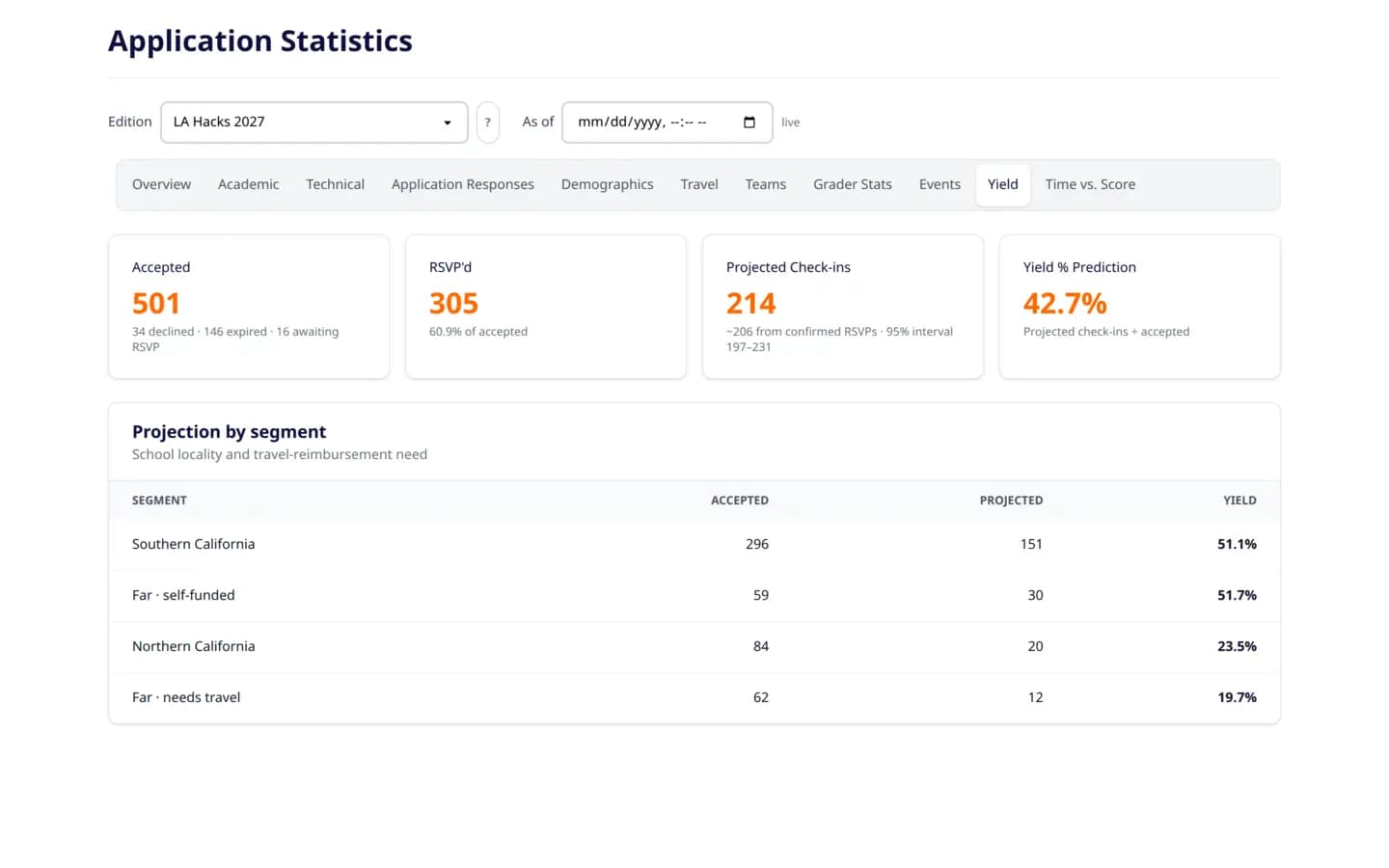The width and height of the screenshot is (1389, 868).
Task: Select the Far · self-funded segment
Action: coord(694,595)
